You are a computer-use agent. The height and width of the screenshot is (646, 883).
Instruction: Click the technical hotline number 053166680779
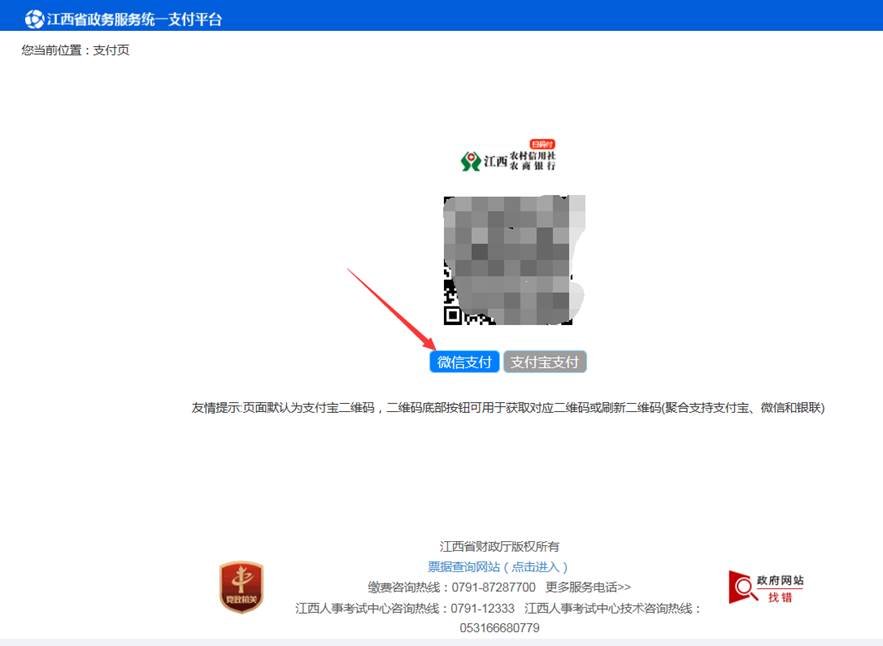499,628
